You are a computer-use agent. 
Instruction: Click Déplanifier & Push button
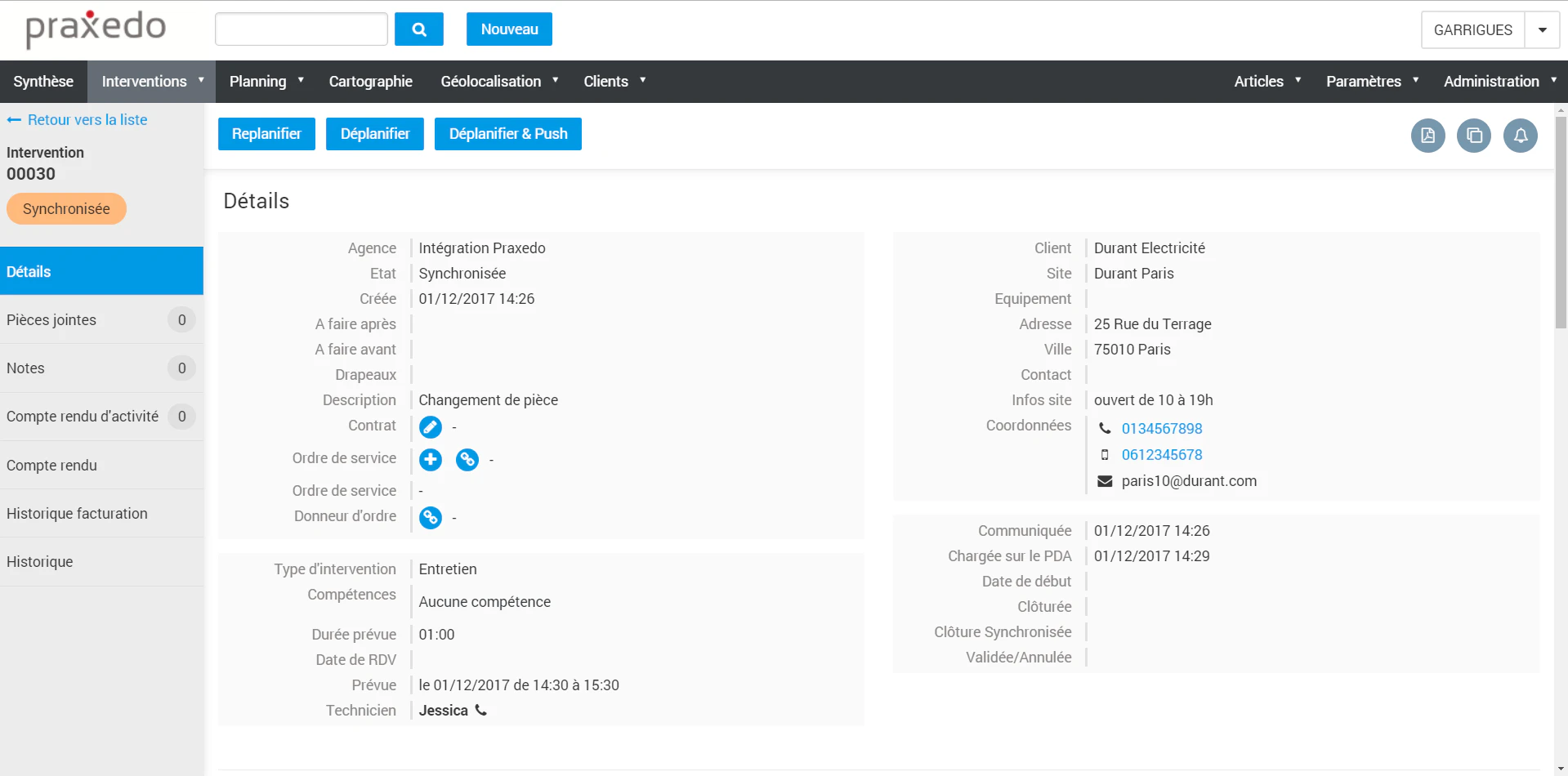[x=508, y=134]
